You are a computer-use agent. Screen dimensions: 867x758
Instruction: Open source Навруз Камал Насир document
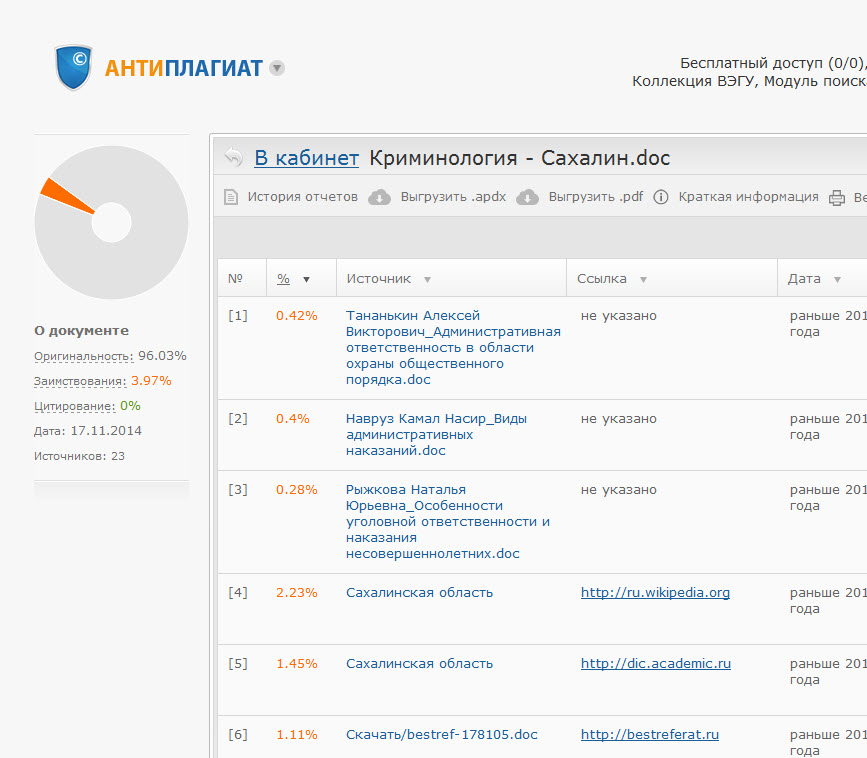[436, 435]
